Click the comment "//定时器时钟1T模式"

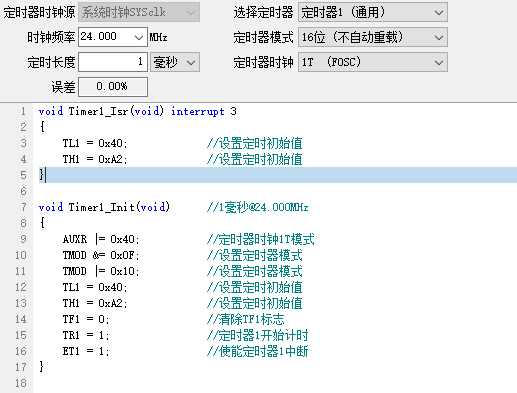260,239
